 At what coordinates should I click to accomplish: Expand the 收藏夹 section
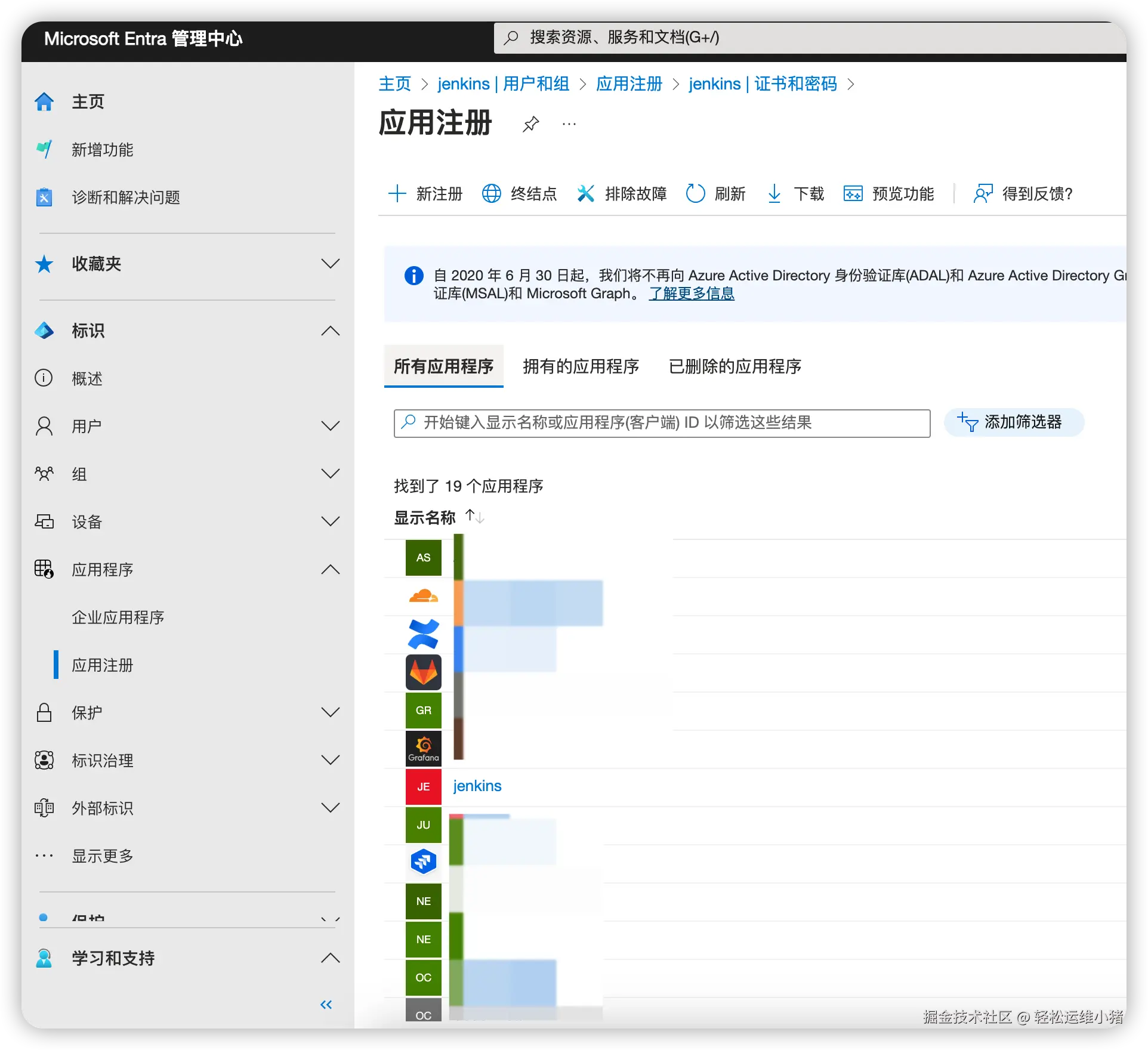pyautogui.click(x=330, y=264)
